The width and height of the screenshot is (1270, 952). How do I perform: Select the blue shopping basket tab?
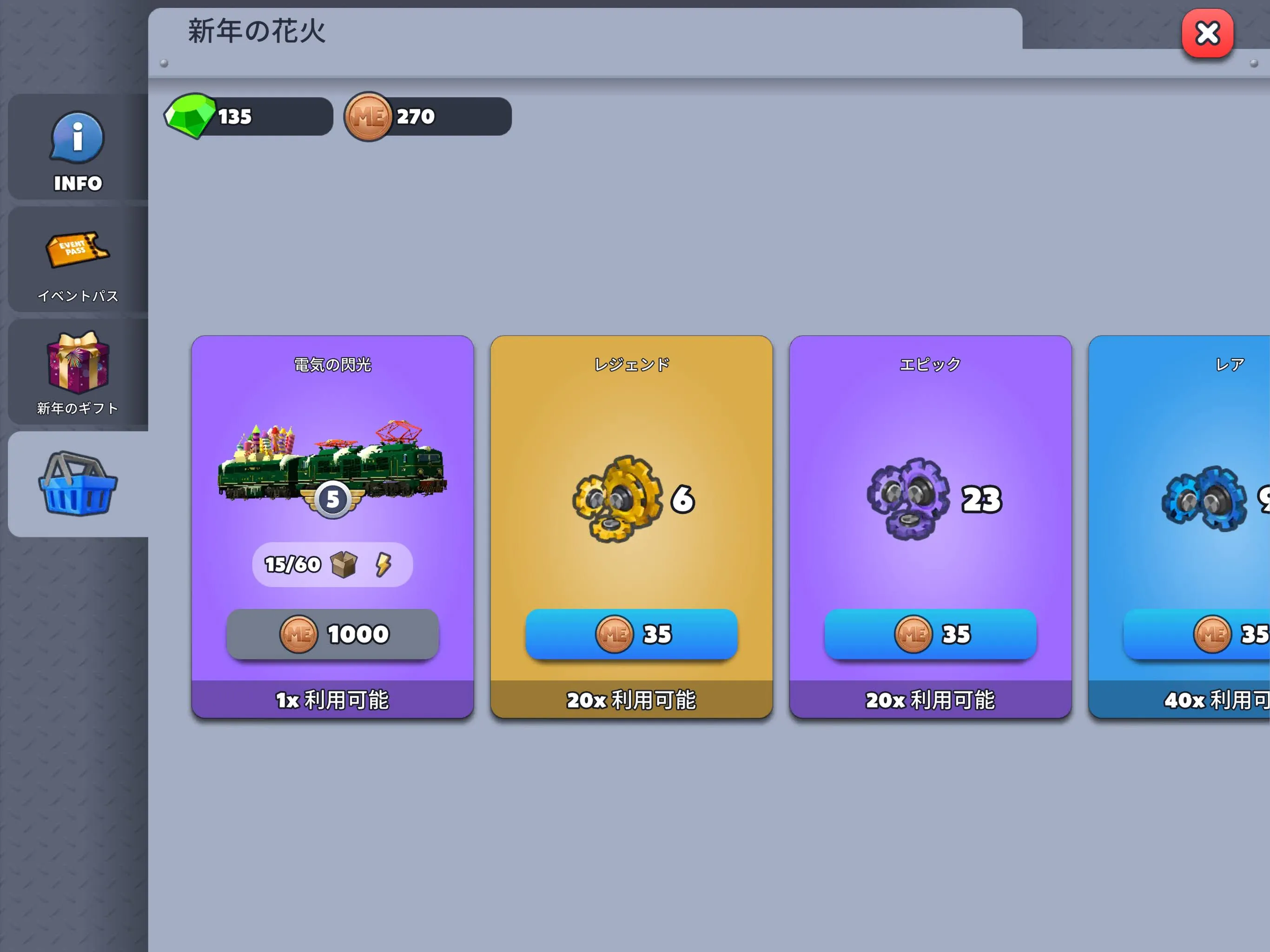point(78,483)
